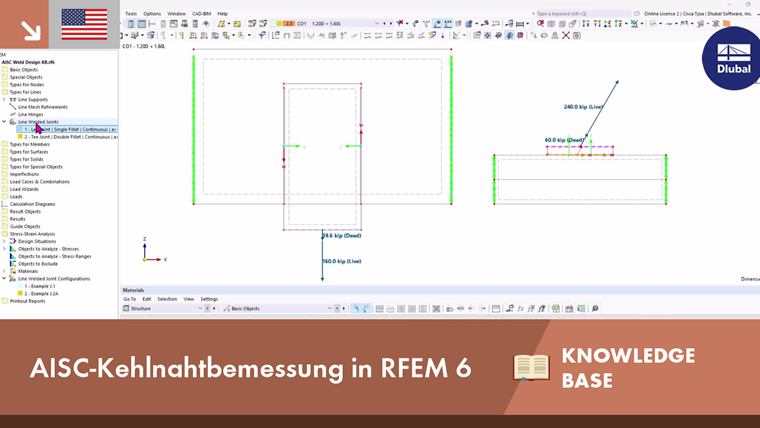This screenshot has width=760, height=428.
Task: Collapse the Line Welded Joints node
Action: [4, 122]
